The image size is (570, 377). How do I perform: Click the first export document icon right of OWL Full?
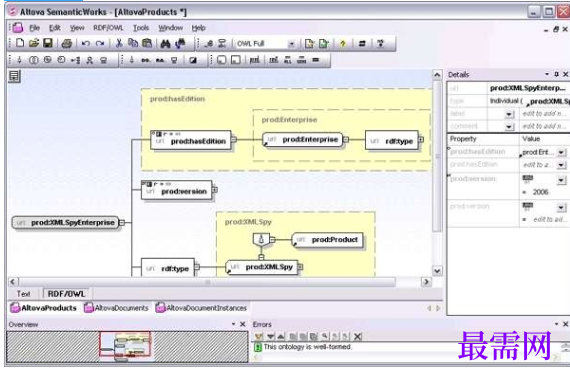pyautogui.click(x=309, y=44)
